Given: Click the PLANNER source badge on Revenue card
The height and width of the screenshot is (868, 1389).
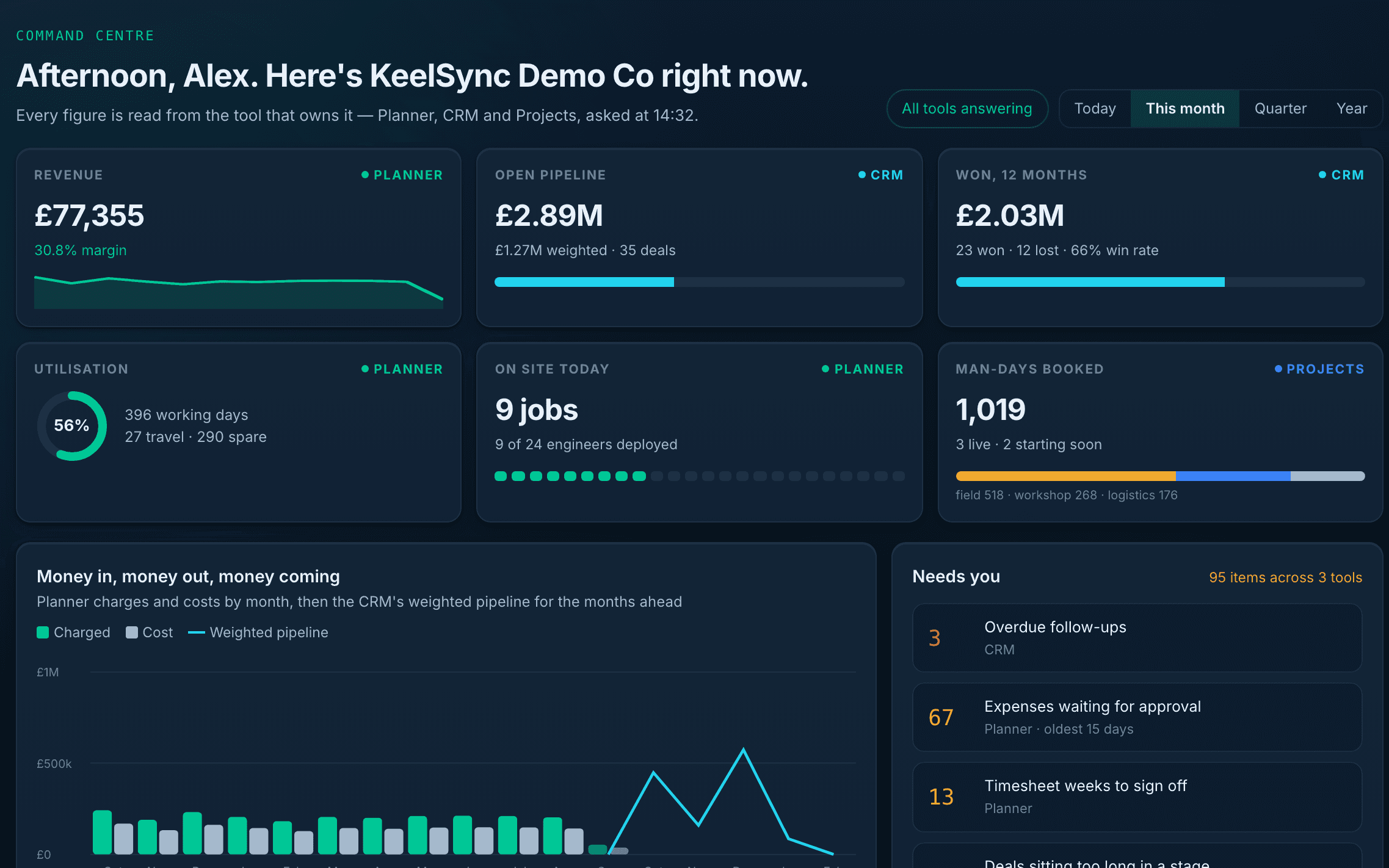Looking at the screenshot, I should pos(402,175).
